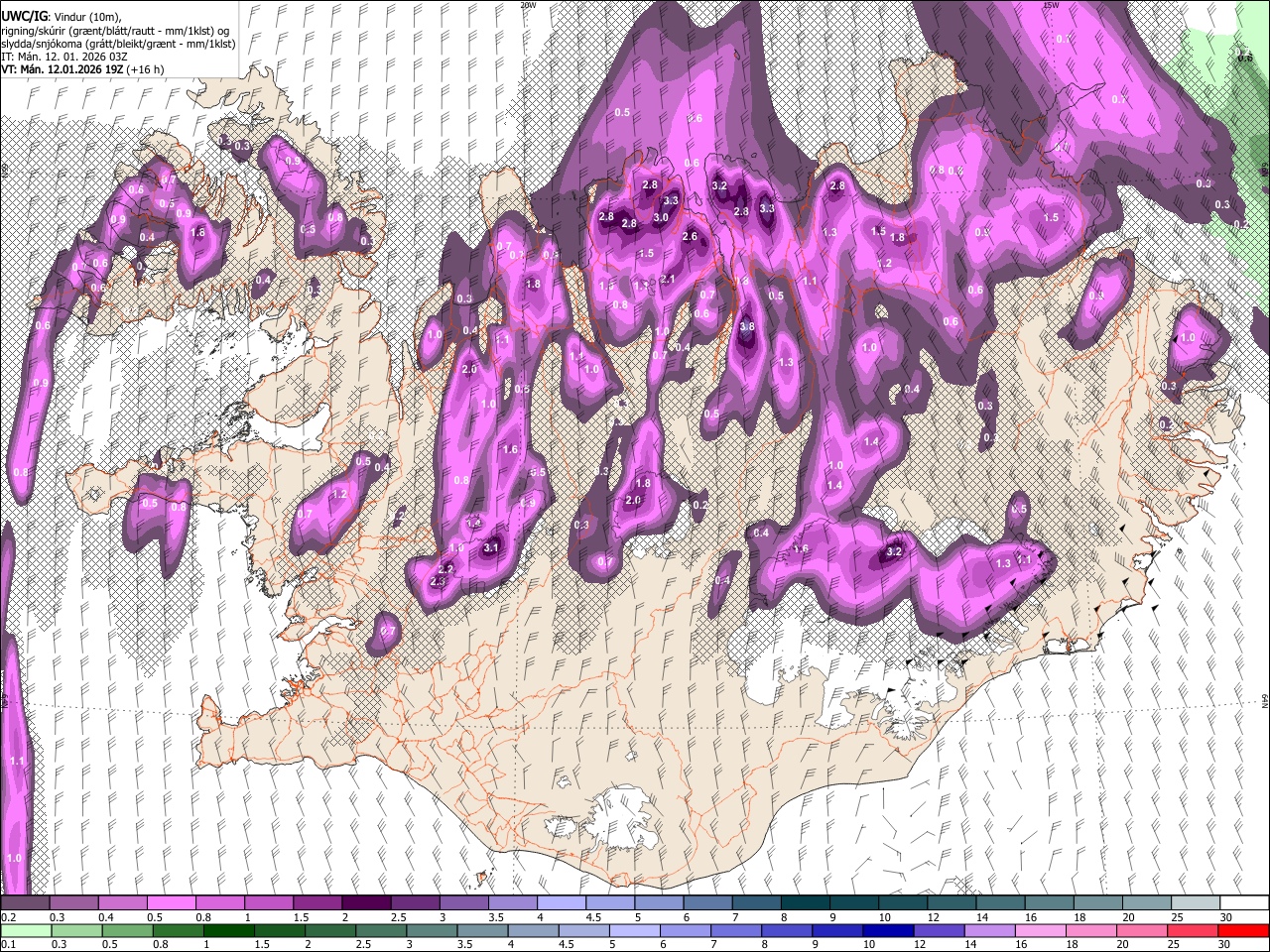Viewport: 1270px width, 952px height.
Task: Pick the pale green legend swatch labeled 0.1
Action: (26, 931)
